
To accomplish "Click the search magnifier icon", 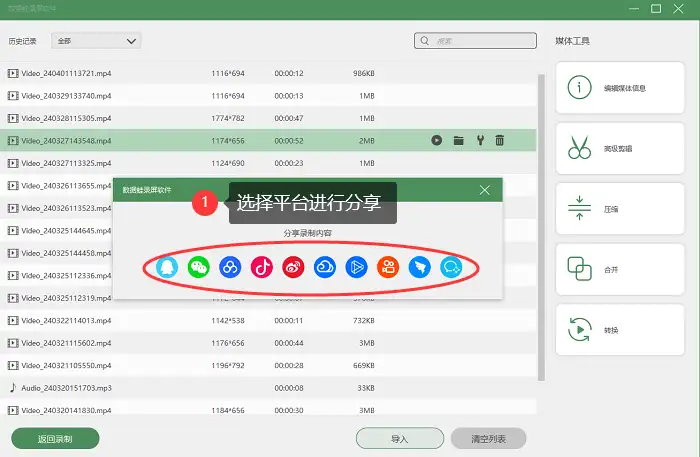I will 425,41.
